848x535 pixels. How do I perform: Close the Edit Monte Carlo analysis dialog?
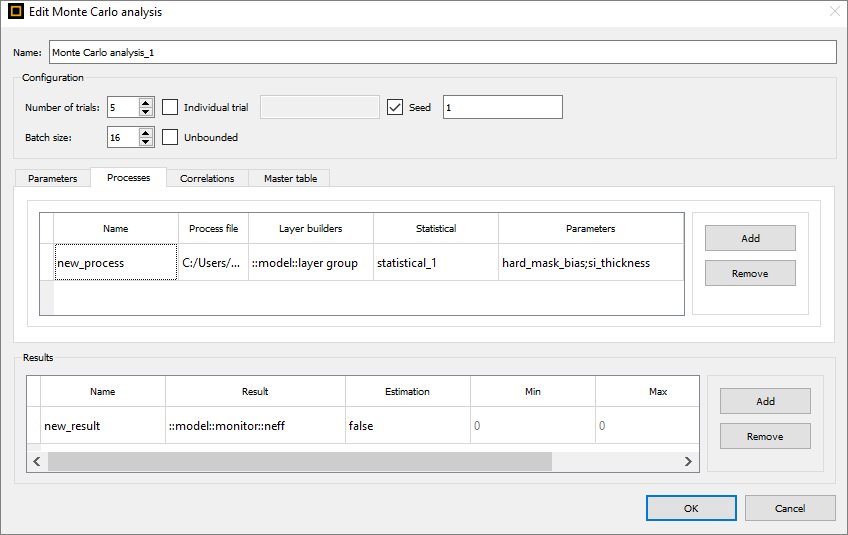[834, 11]
